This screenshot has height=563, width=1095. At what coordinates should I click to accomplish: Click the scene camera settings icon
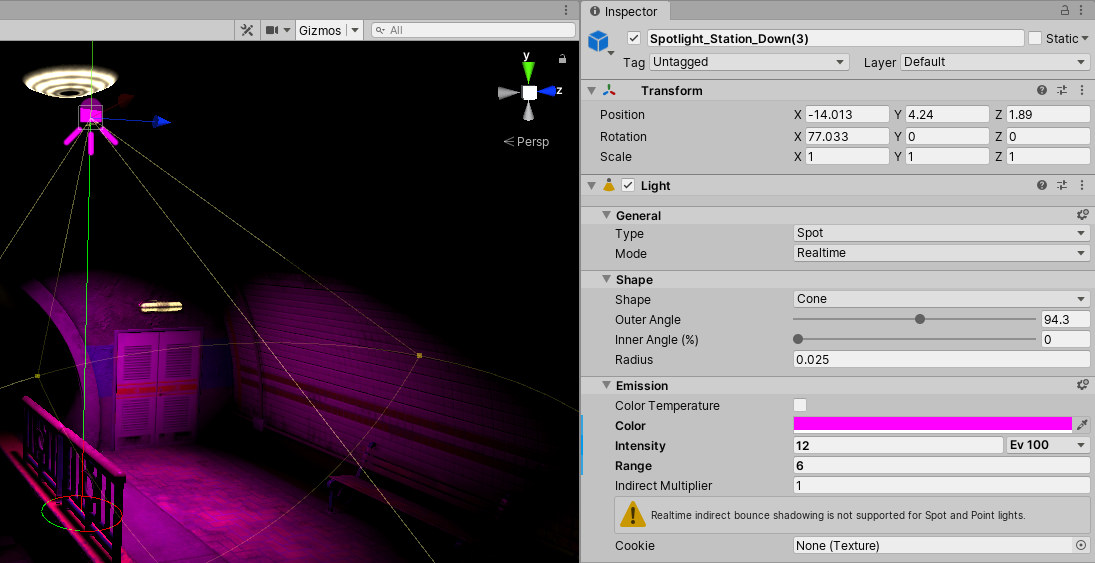point(272,30)
